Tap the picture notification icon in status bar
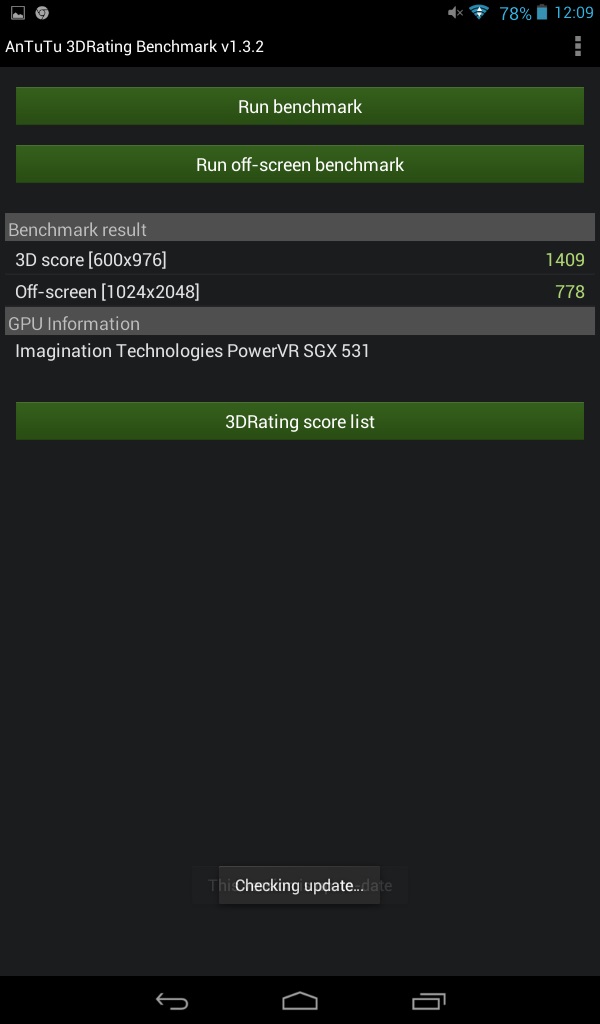Screen dimensions: 600x1024 (18, 12)
